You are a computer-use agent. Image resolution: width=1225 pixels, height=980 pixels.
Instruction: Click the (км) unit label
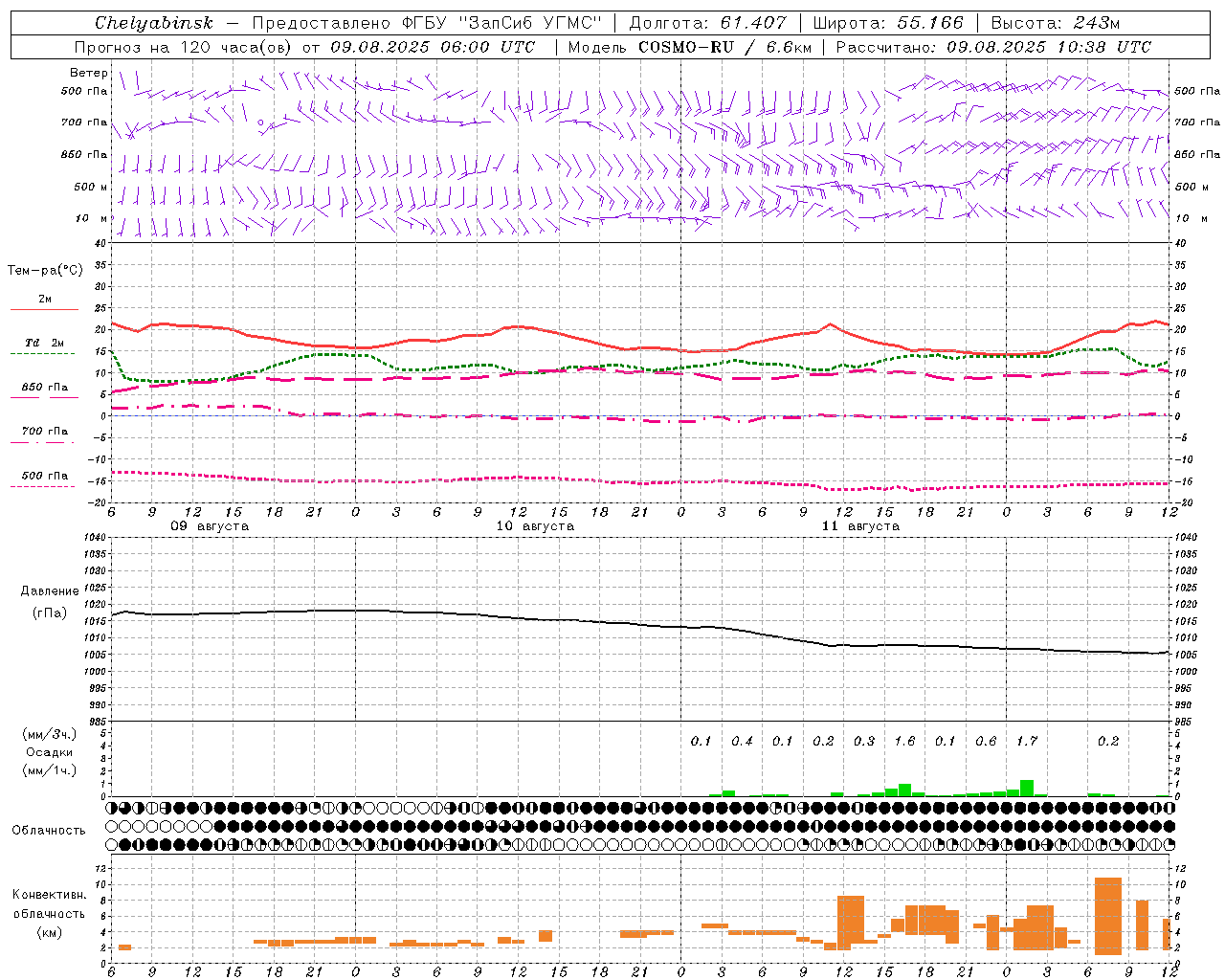[x=49, y=931]
